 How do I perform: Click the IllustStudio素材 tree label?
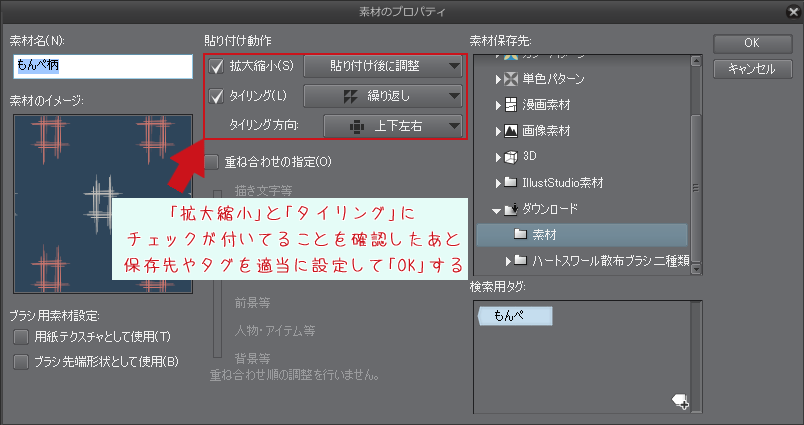562,183
